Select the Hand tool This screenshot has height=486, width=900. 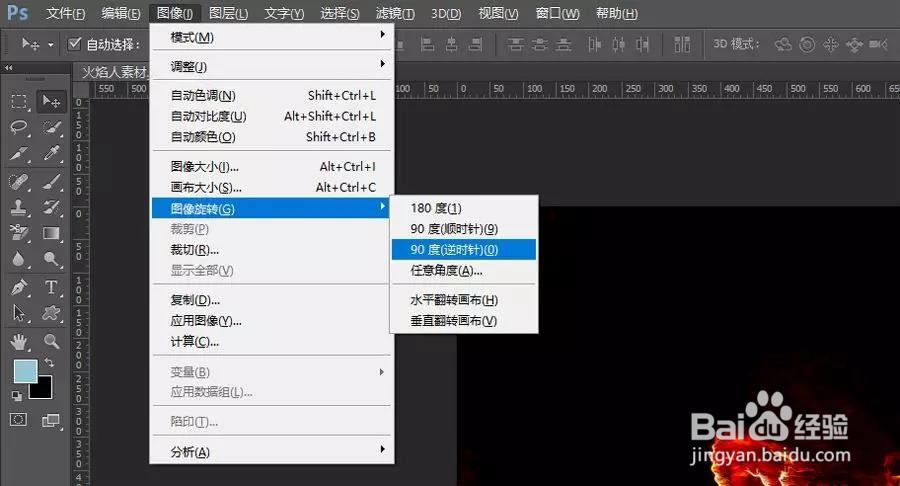click(x=19, y=341)
